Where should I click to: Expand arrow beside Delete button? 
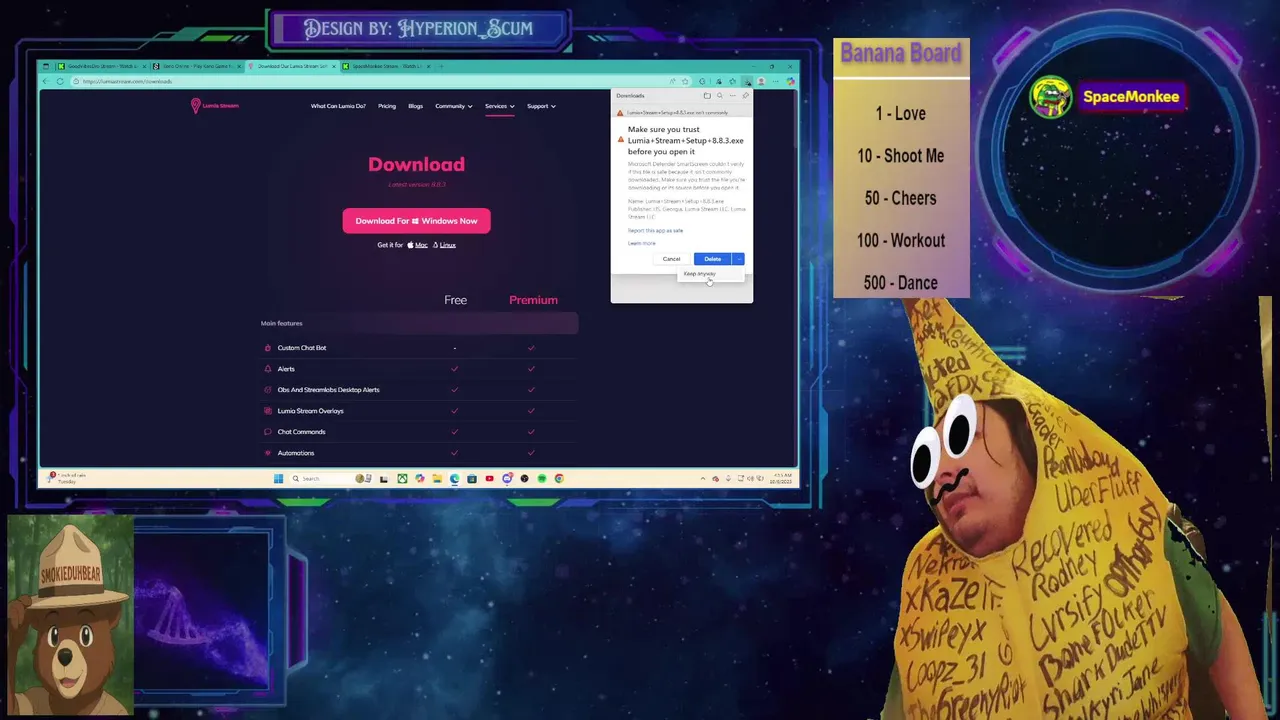(x=739, y=259)
